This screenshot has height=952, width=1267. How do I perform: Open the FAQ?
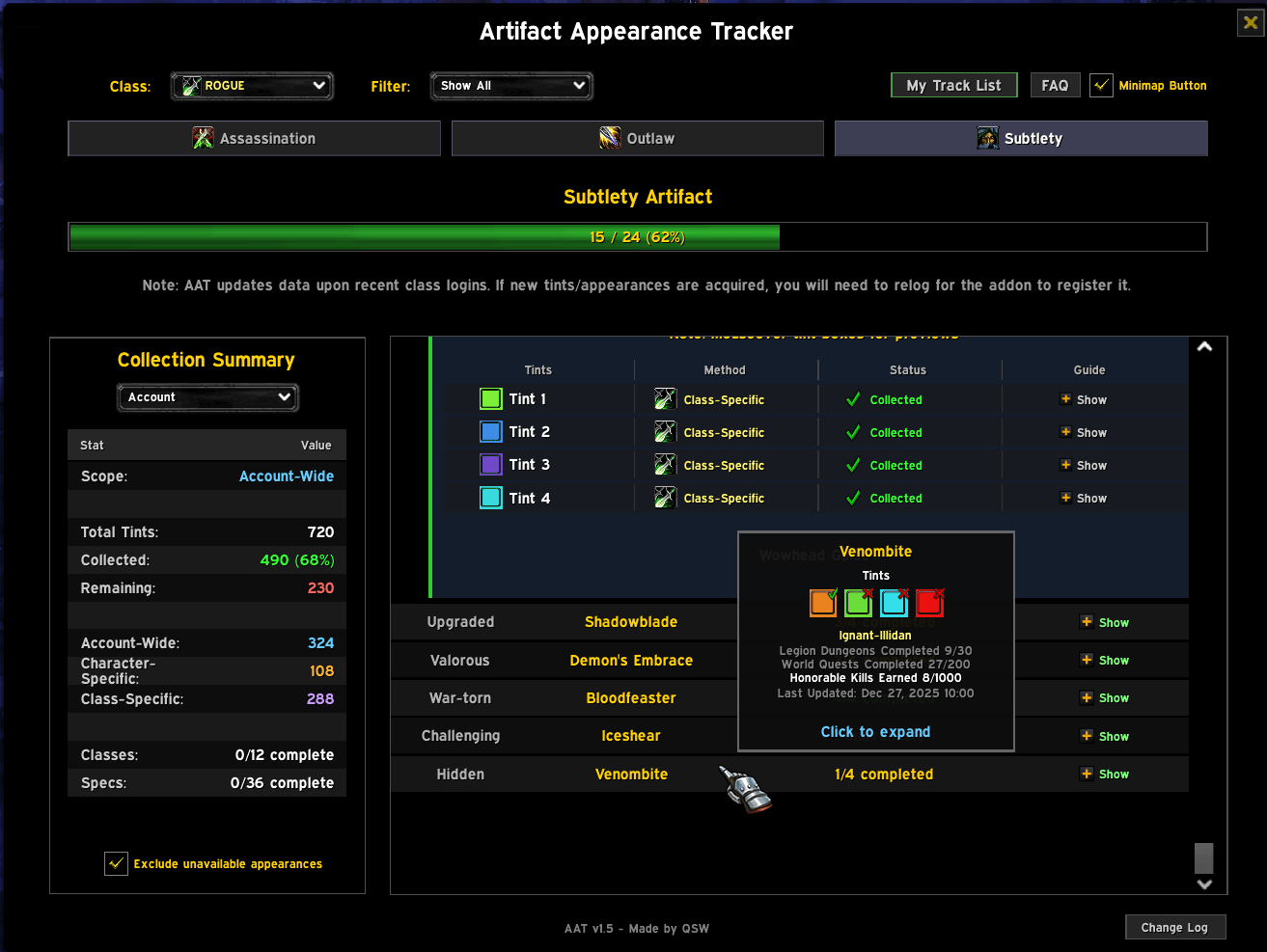click(1055, 85)
